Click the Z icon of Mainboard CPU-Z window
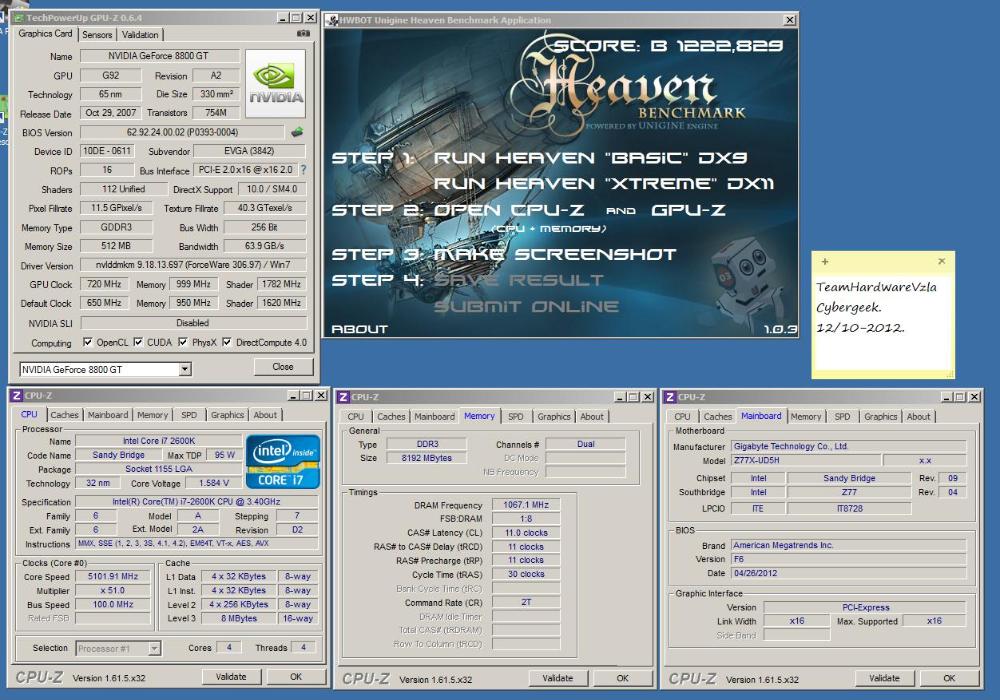The image size is (1000, 700). pyautogui.click(x=670, y=397)
